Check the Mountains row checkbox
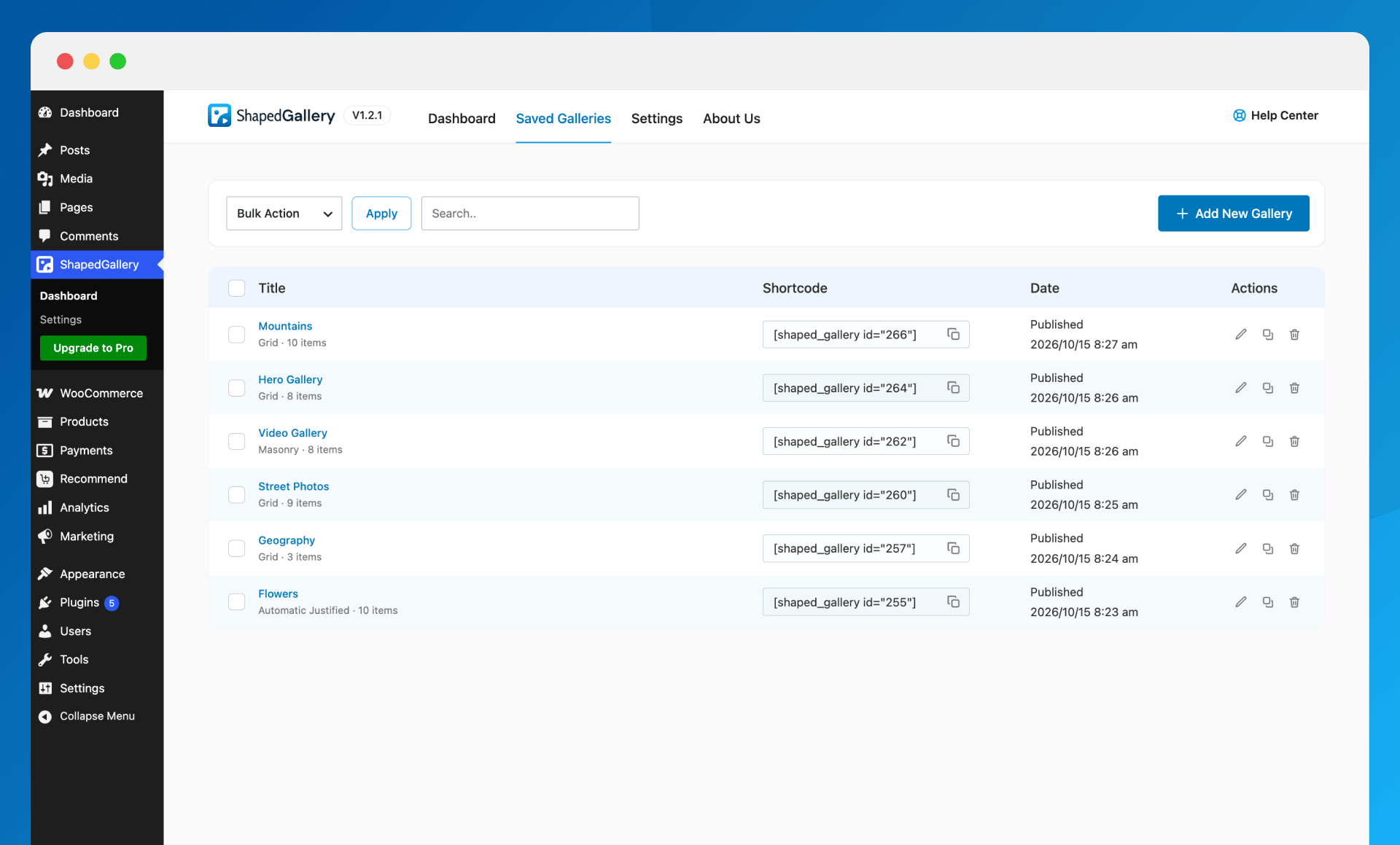This screenshot has width=1400, height=845. click(x=236, y=334)
